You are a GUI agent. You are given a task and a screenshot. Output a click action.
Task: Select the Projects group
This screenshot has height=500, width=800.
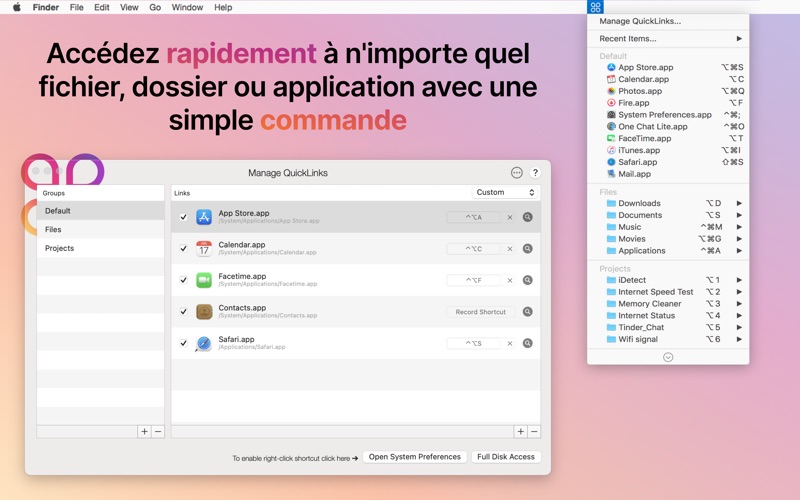[x=101, y=248]
